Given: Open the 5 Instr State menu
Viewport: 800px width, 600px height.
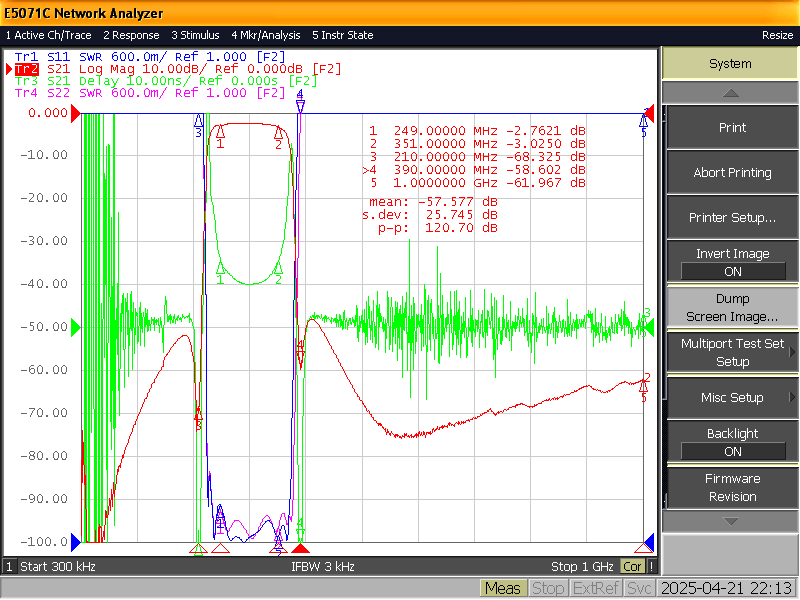Looking at the screenshot, I should (343, 35).
